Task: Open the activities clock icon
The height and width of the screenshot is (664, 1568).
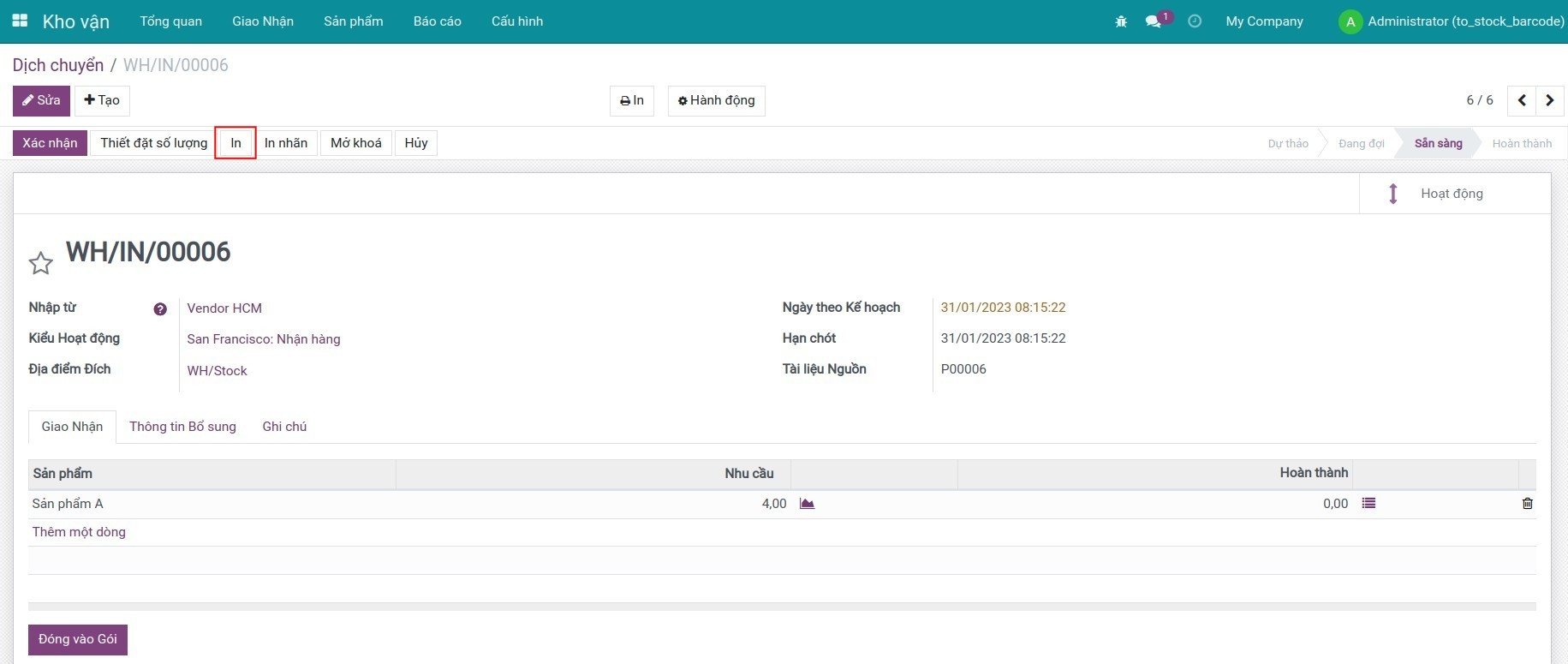Action: coord(1195,21)
